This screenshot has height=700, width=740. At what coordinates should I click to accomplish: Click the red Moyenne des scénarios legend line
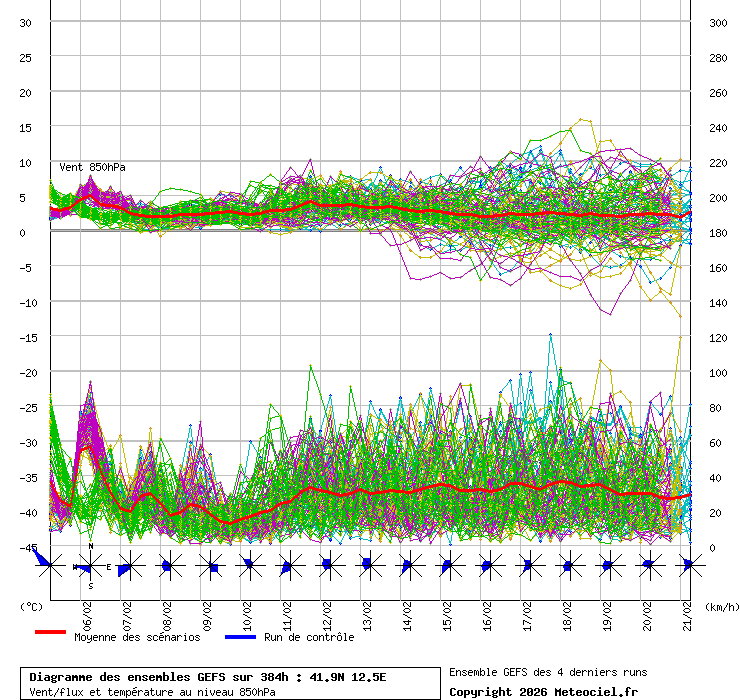50,633
